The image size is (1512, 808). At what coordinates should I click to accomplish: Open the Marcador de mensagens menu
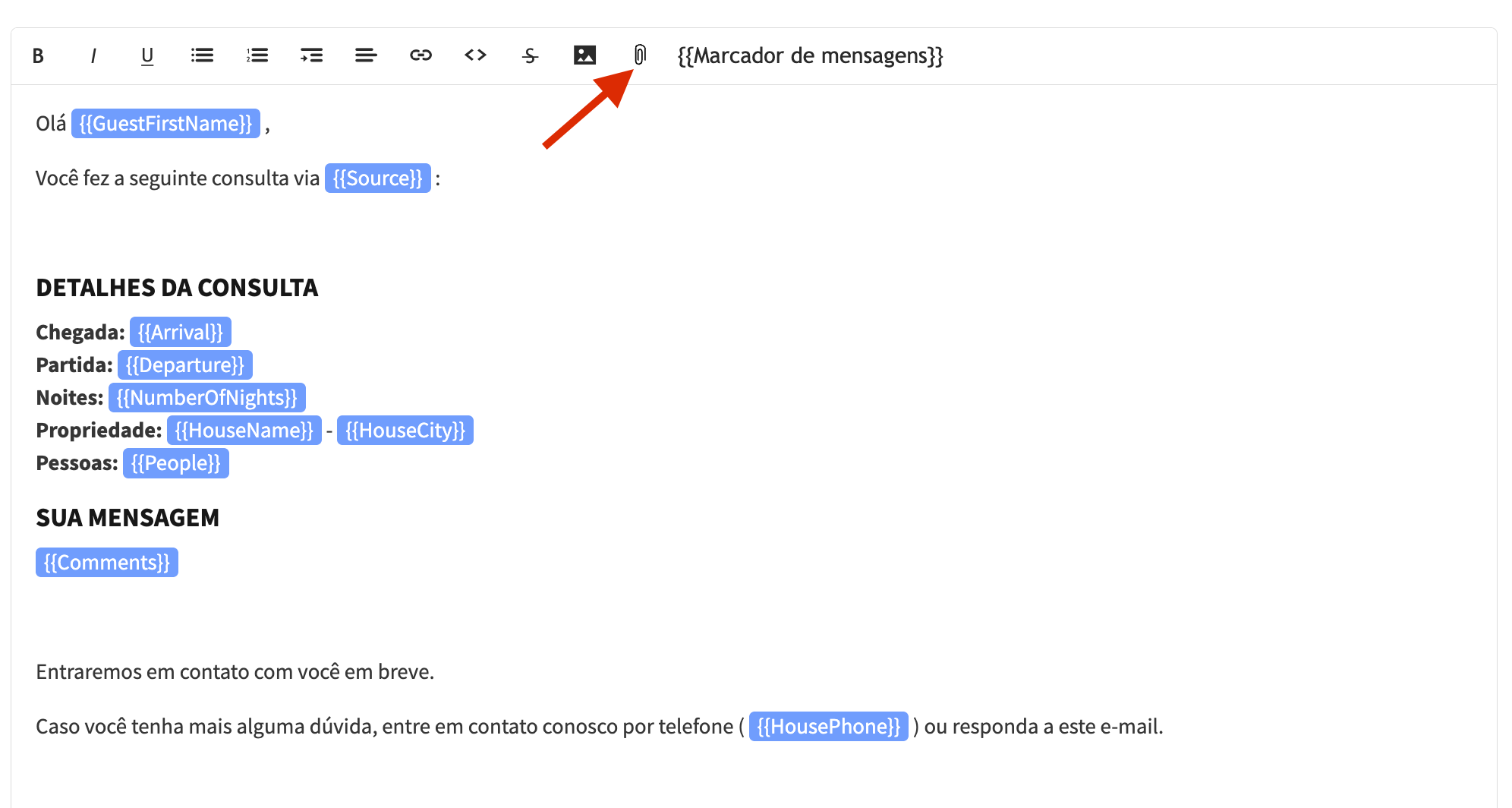(x=810, y=55)
